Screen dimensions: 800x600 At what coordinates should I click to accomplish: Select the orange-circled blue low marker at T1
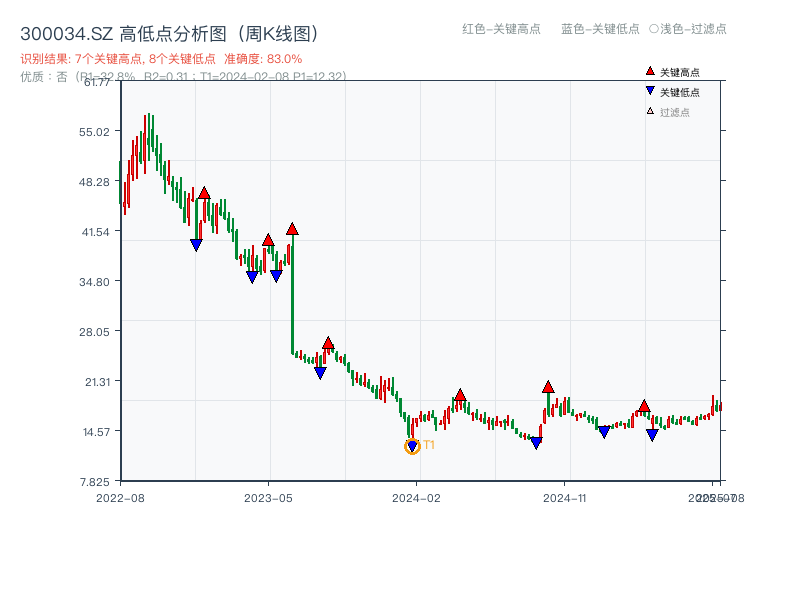412,447
